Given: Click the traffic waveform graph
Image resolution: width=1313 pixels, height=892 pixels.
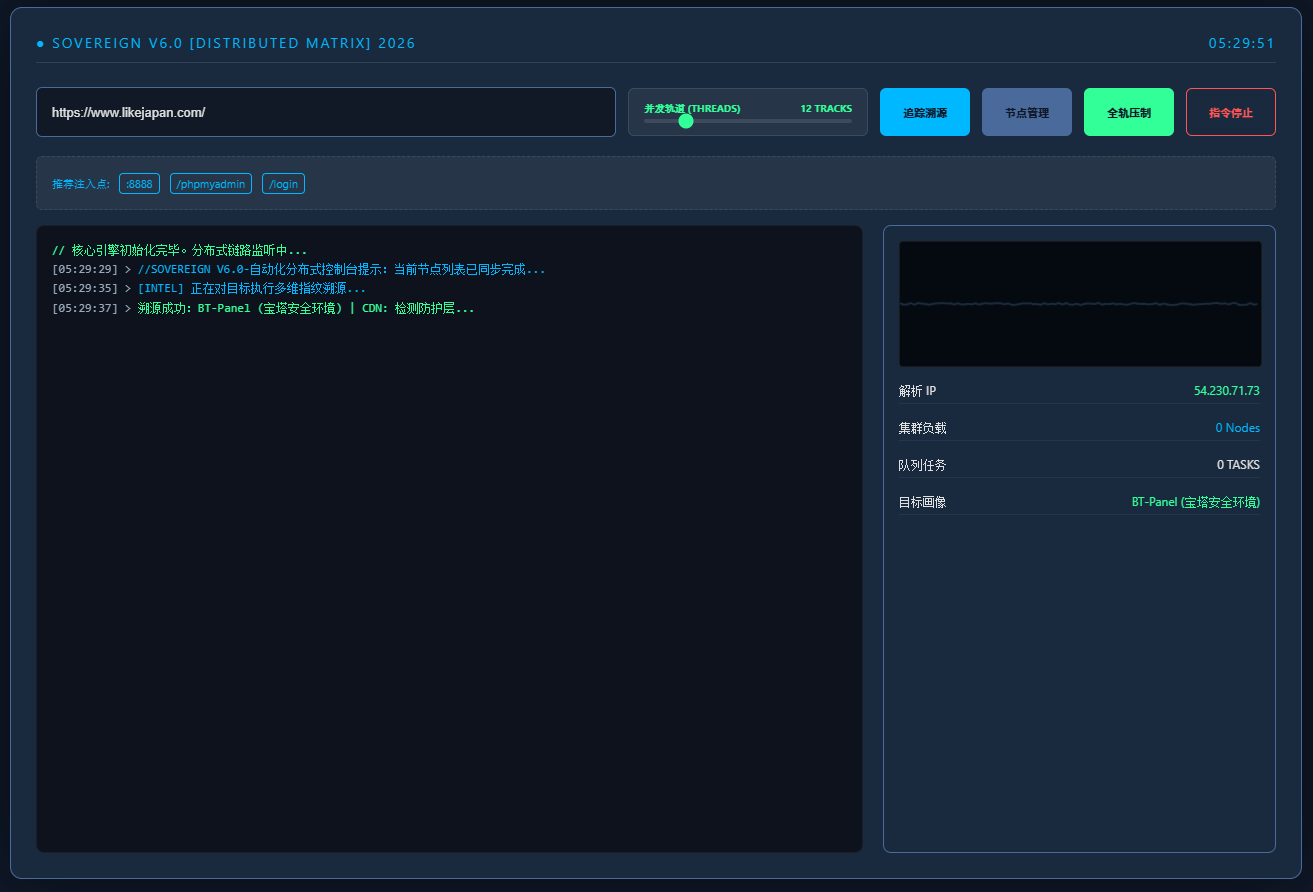Looking at the screenshot, I should click(x=1079, y=304).
